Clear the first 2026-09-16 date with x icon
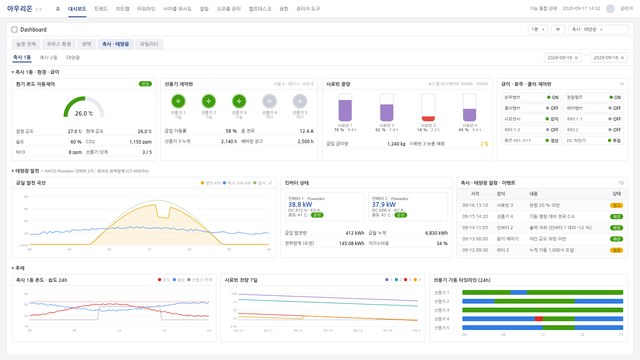This screenshot has width=640, height=360. [x=576, y=58]
